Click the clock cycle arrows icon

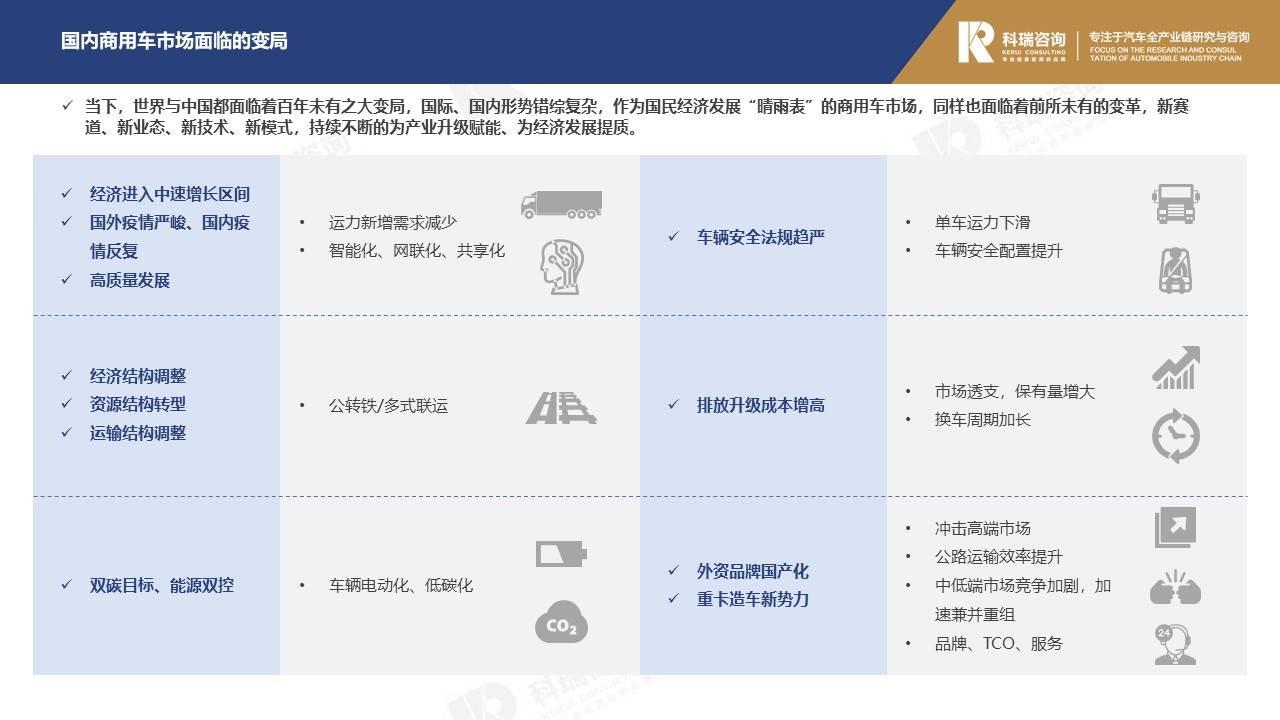[1176, 437]
